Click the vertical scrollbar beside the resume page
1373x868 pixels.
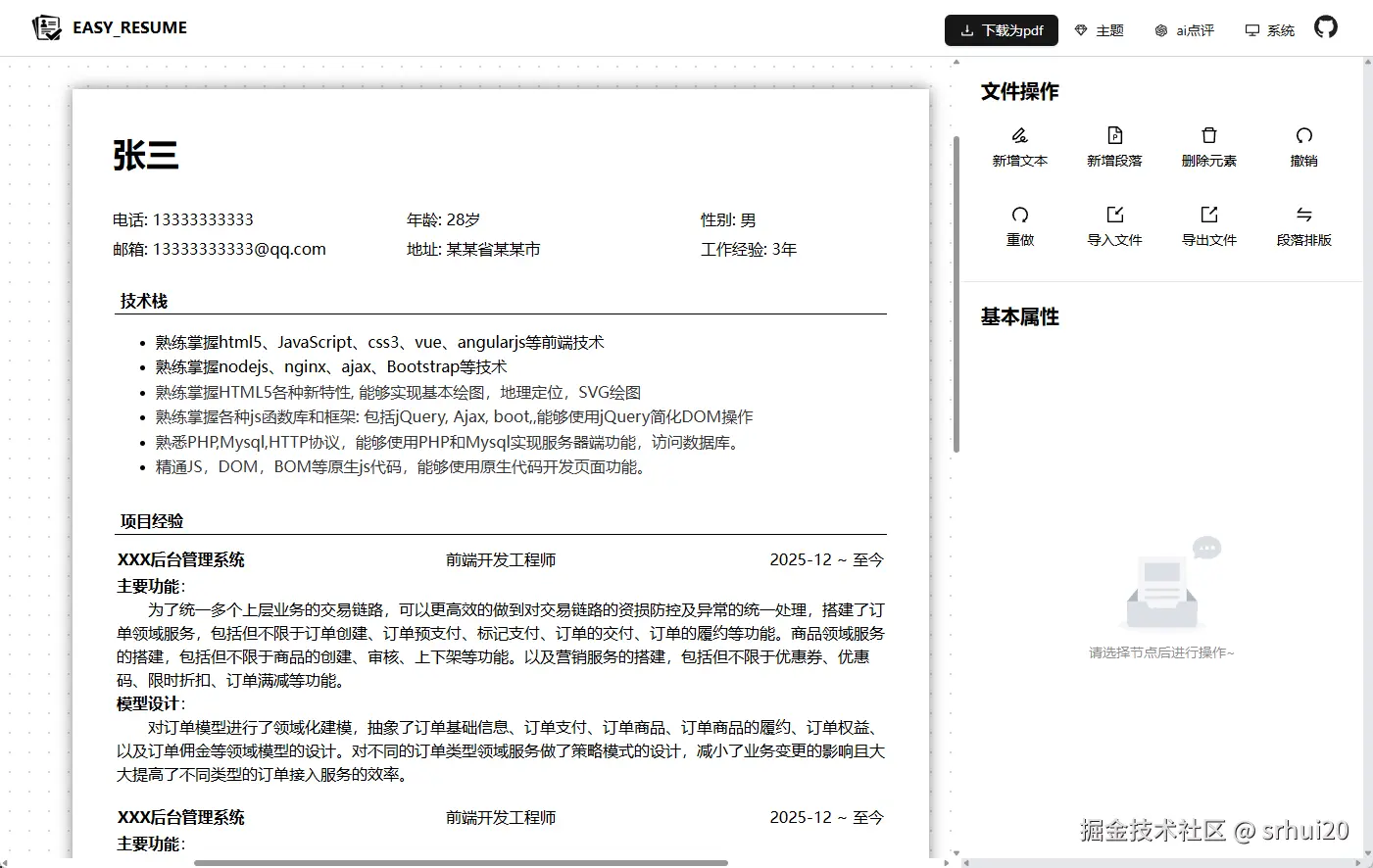956,294
